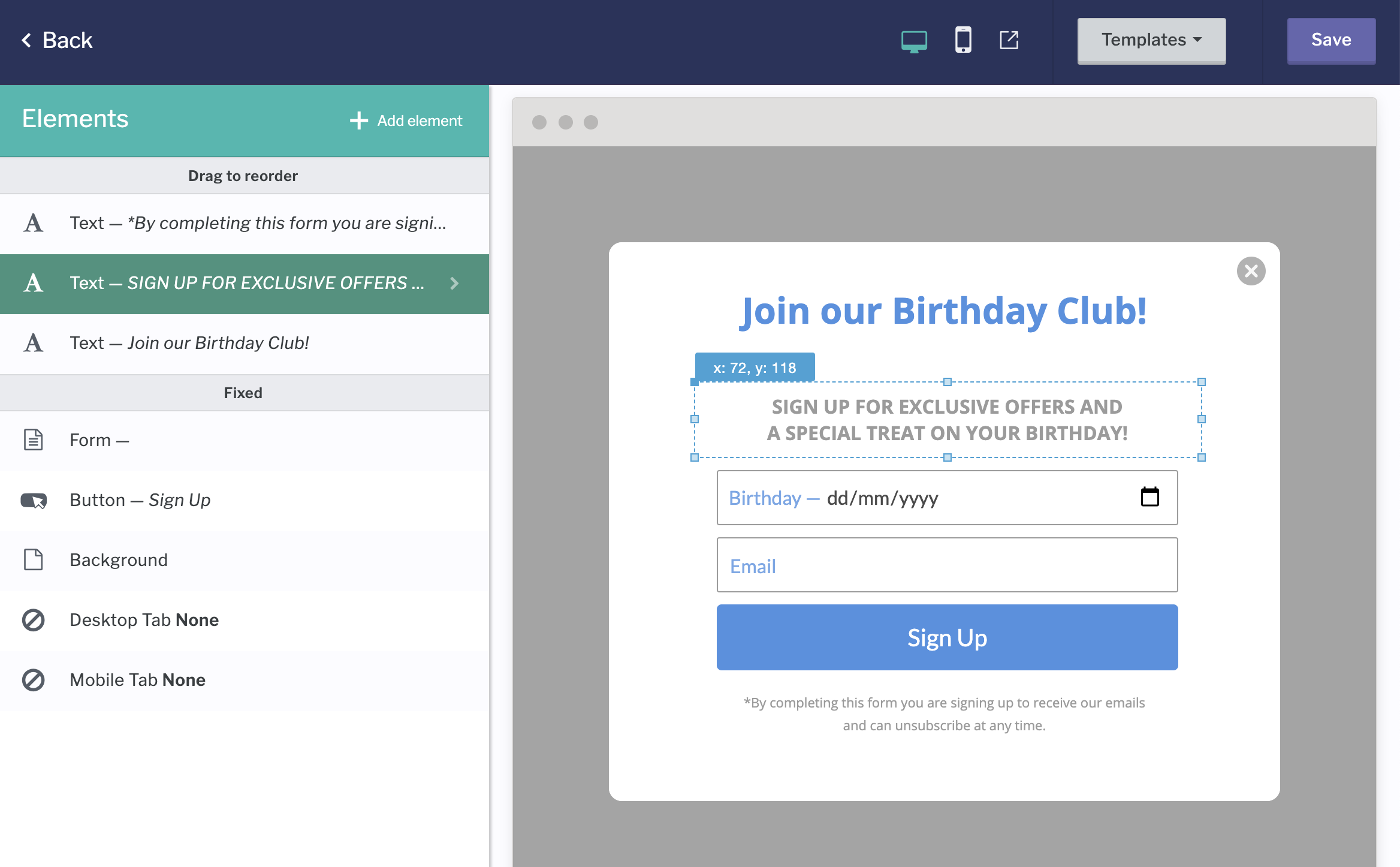
Task: Expand the selected text element chevron
Action: click(454, 283)
